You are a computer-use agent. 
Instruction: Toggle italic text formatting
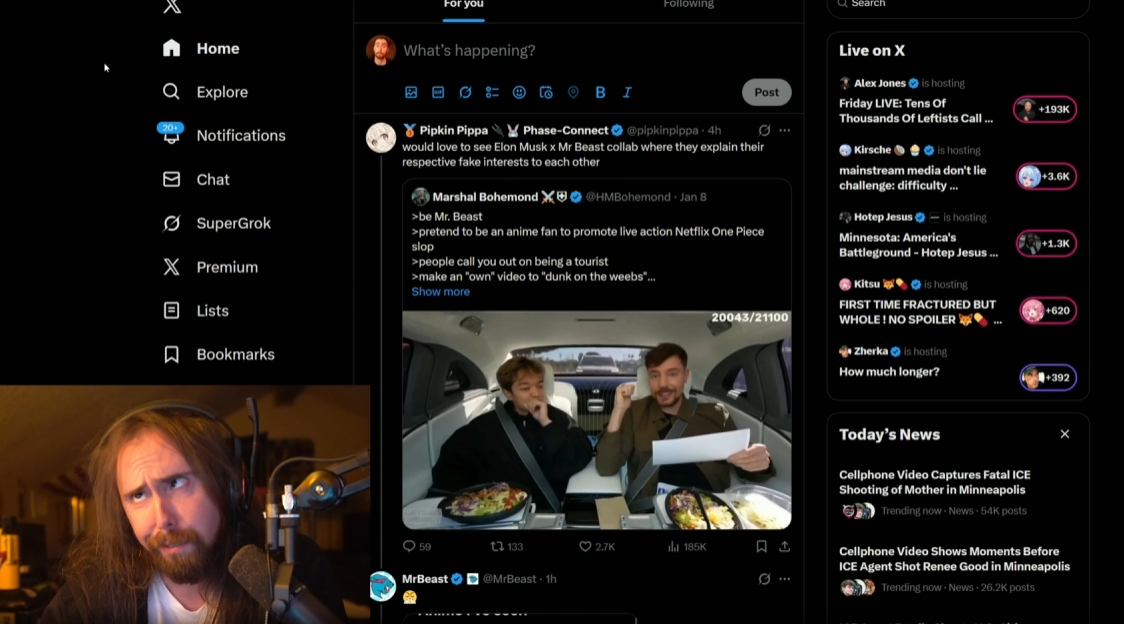tap(627, 93)
